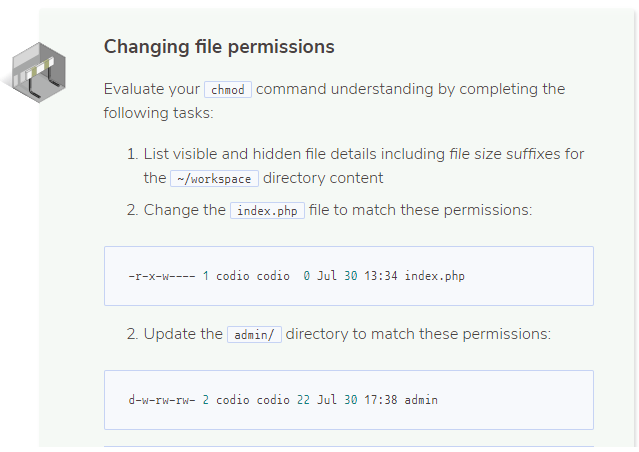Click the index.php filename inside the code block
This screenshot has width=639, height=452.
[x=434, y=276]
